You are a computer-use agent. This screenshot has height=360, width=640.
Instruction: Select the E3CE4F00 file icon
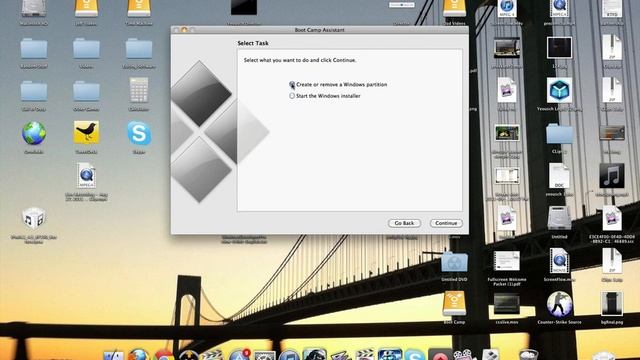pos(611,218)
